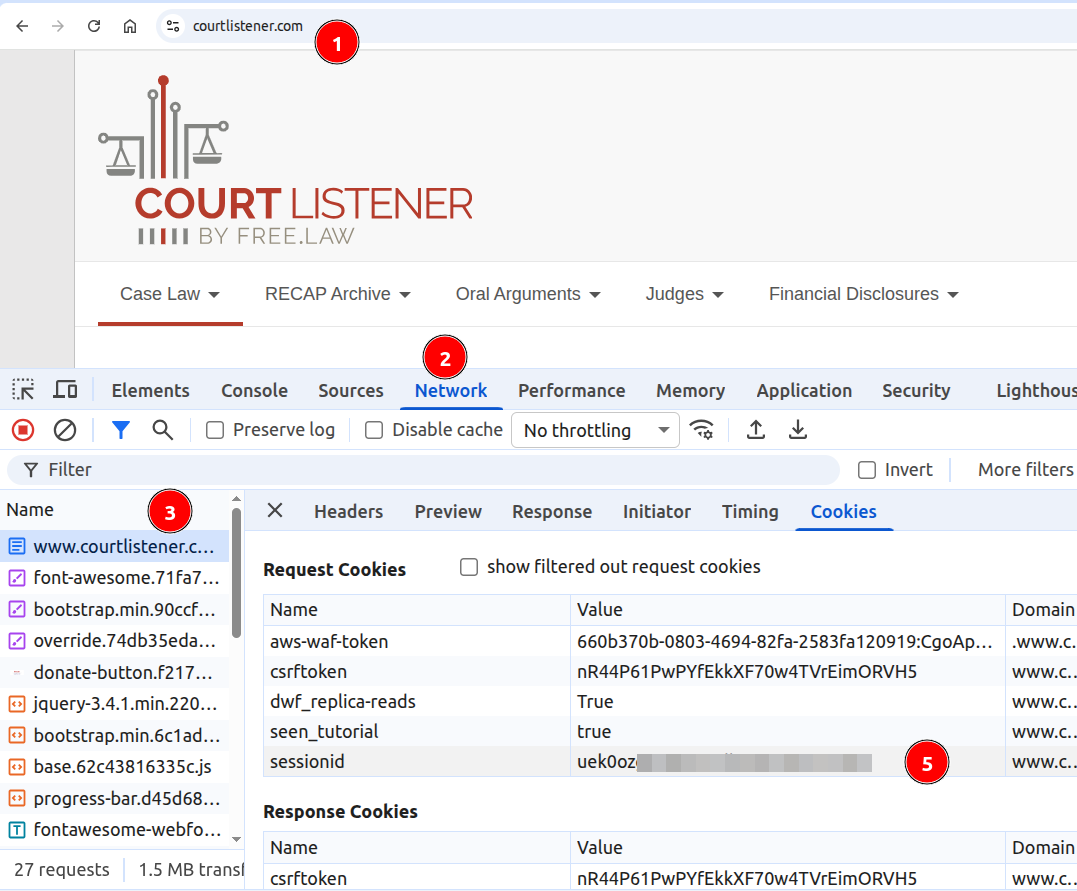Expand the Judges menu
1077x891 pixels.
684,294
